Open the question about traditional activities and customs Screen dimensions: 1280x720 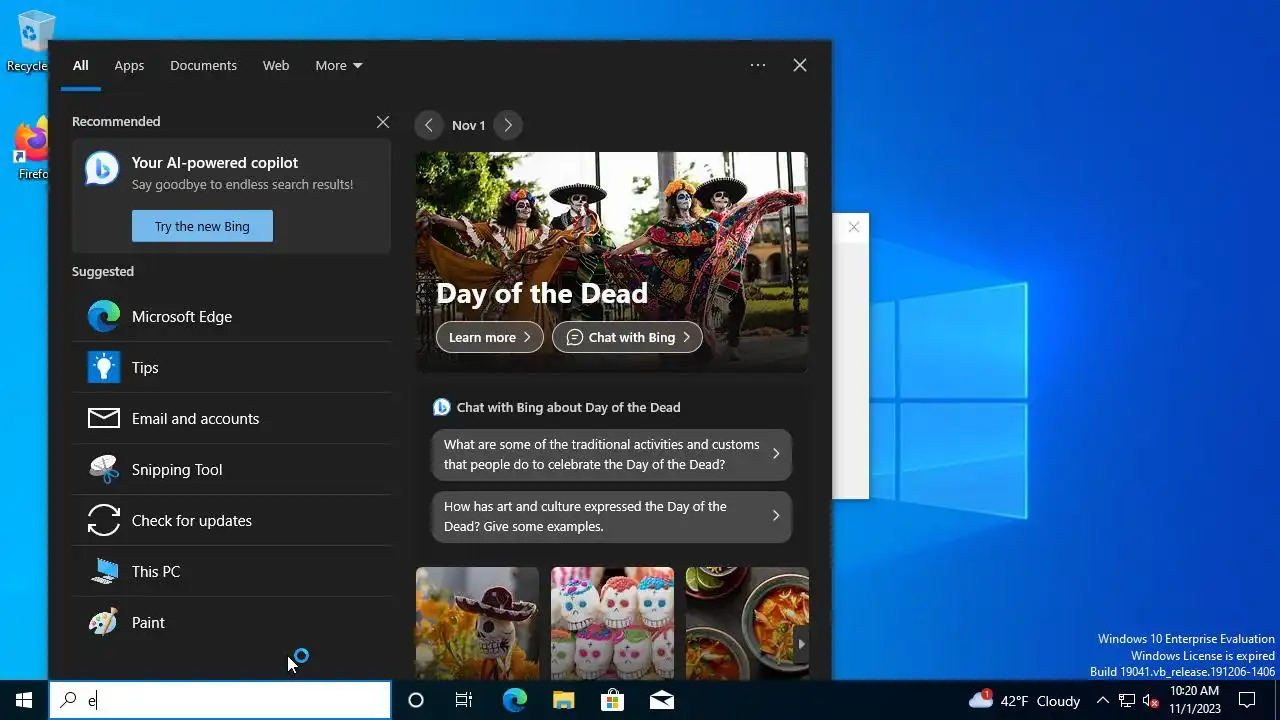click(612, 454)
